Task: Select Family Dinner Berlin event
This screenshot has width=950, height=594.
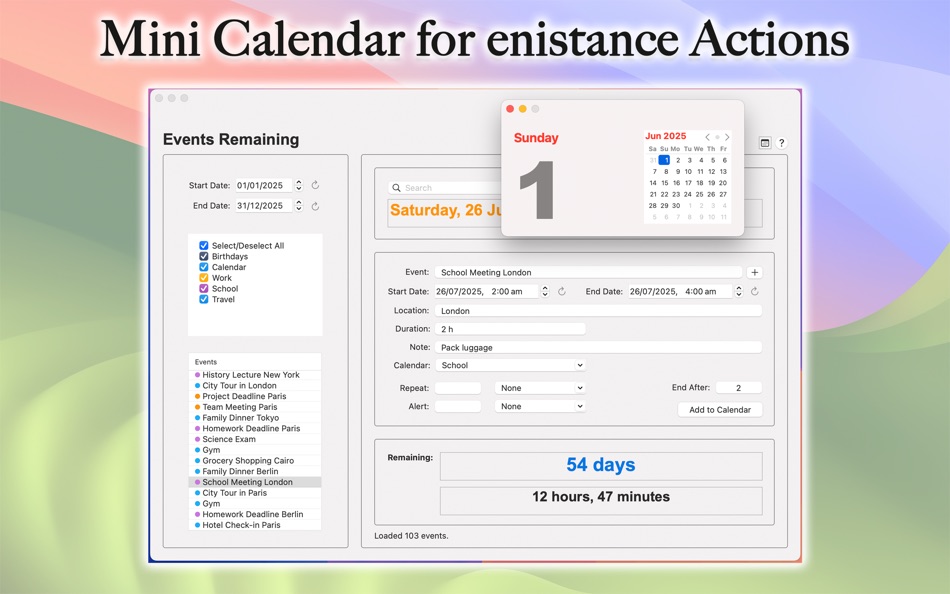Action: 255,472
